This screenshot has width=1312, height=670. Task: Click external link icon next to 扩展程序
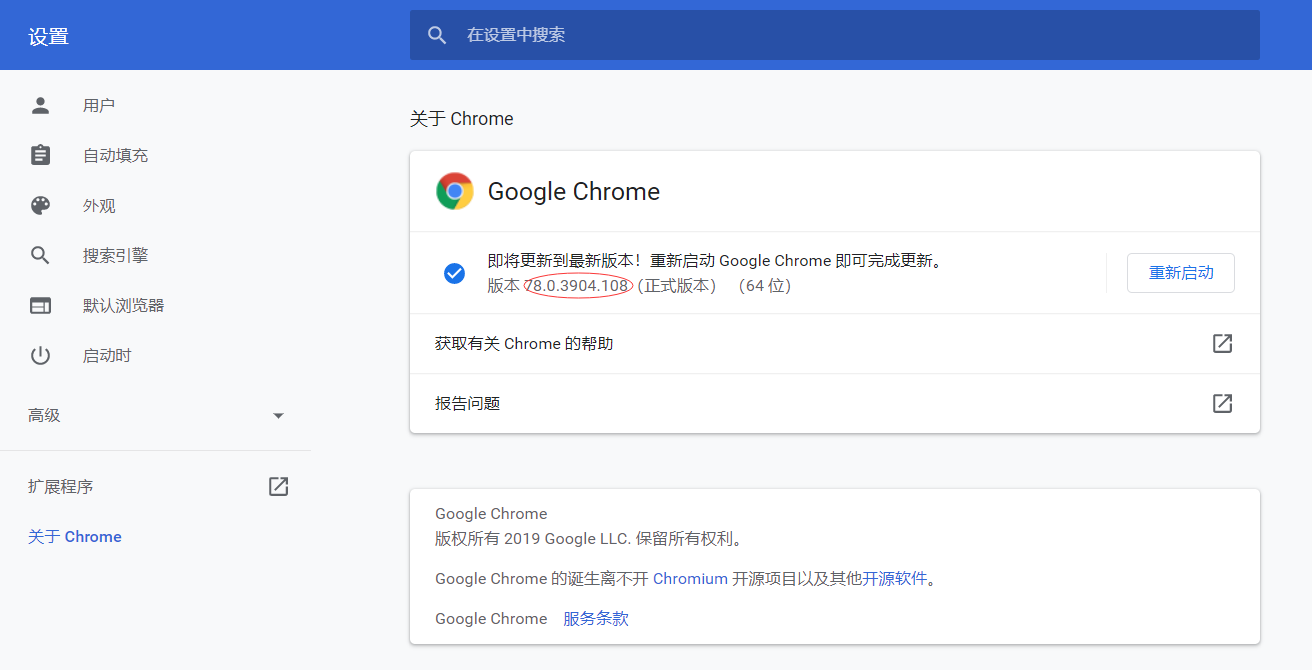point(278,486)
